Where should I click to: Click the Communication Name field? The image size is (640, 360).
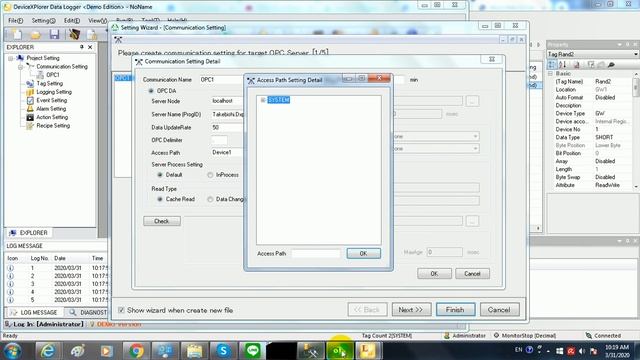(x=222, y=80)
